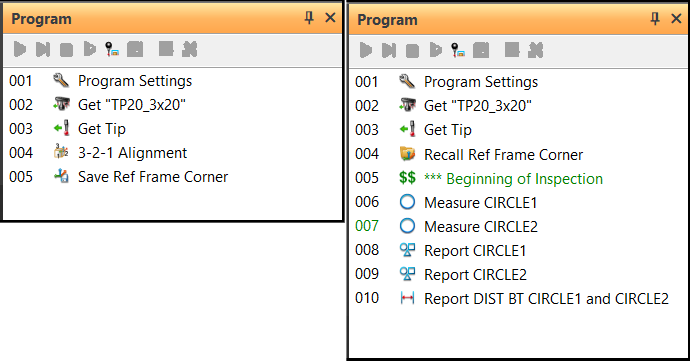Click the run-from-cursor icon in right toolbar

point(436,50)
